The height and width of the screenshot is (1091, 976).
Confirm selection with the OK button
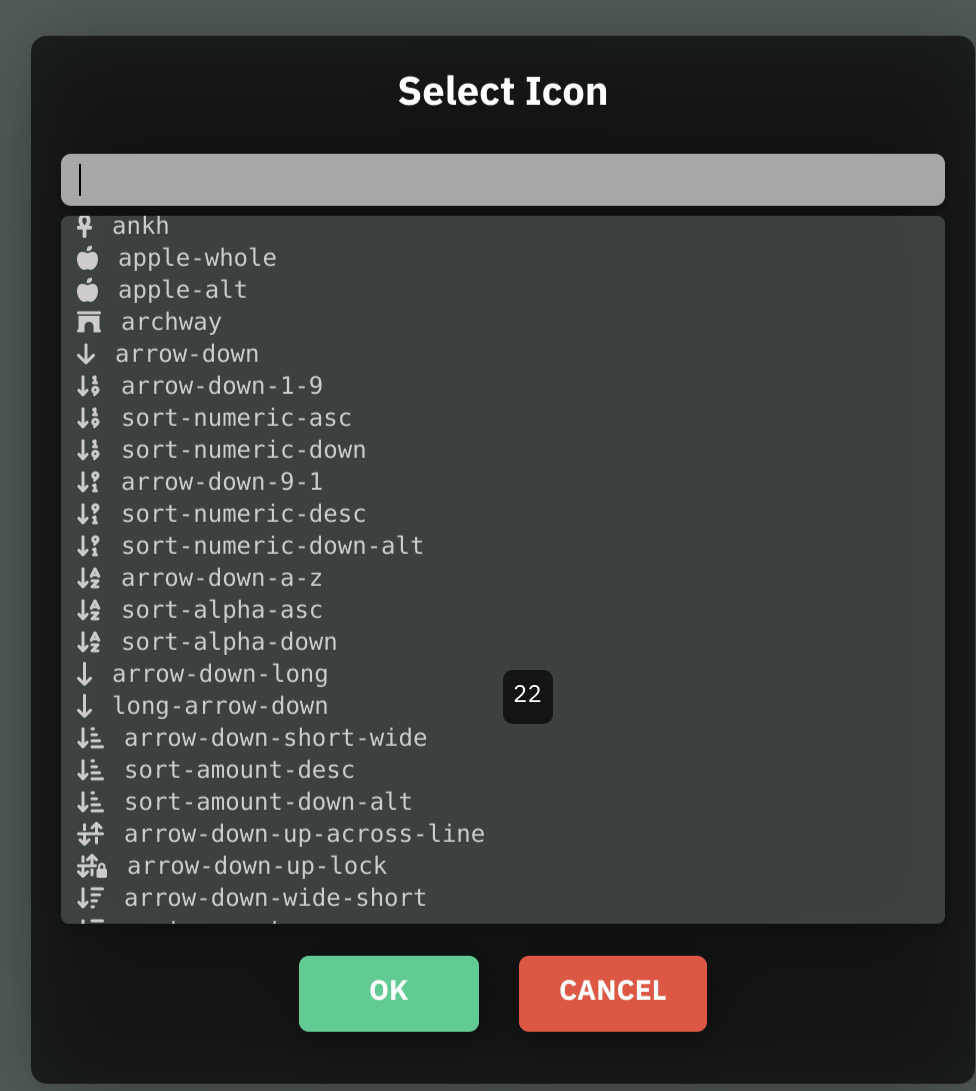389,994
